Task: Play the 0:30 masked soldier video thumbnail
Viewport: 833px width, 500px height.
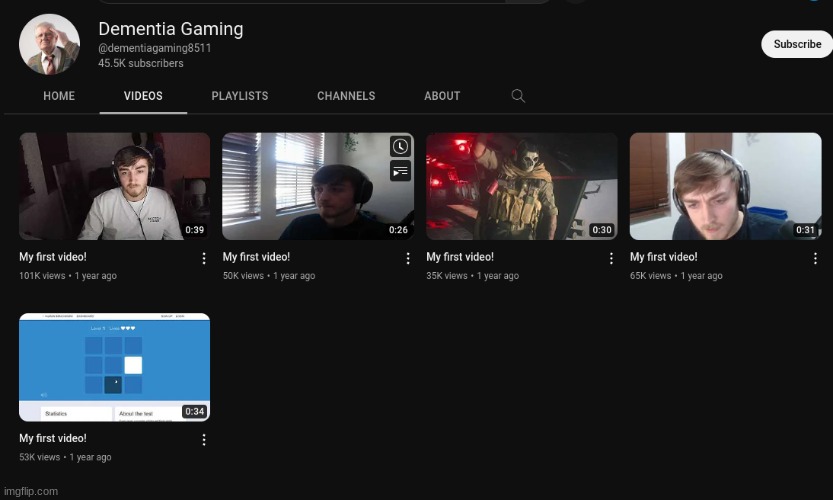Action: click(x=522, y=186)
